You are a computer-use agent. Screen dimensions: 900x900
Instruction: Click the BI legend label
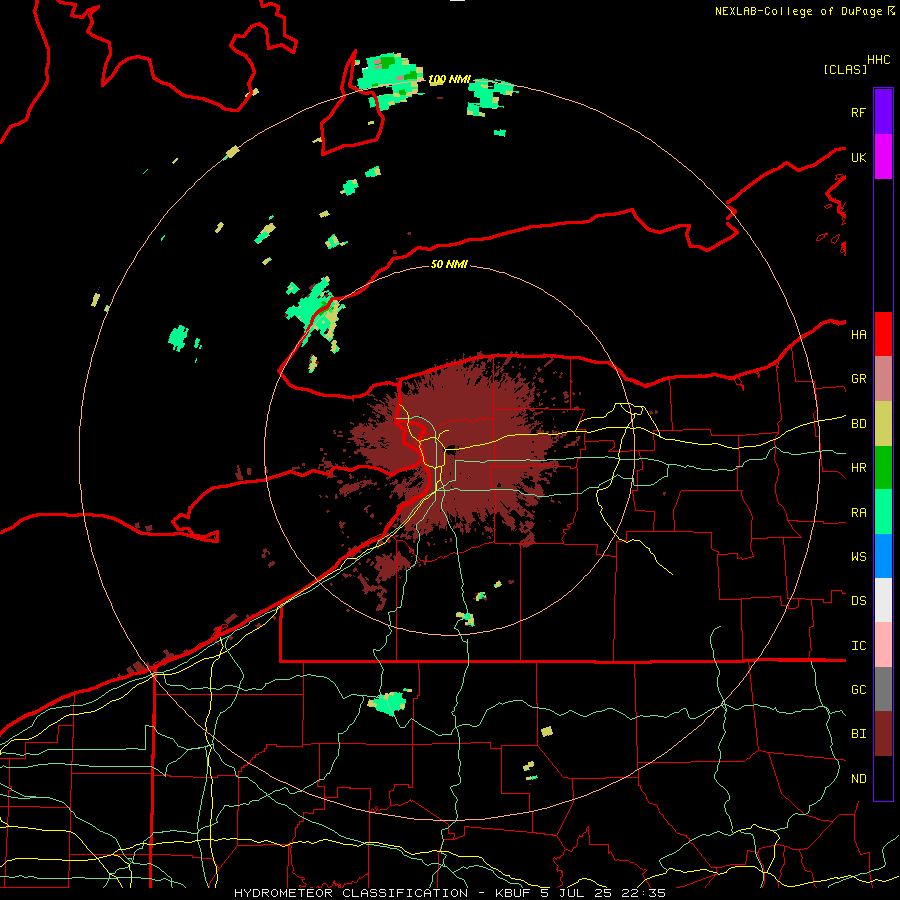858,734
